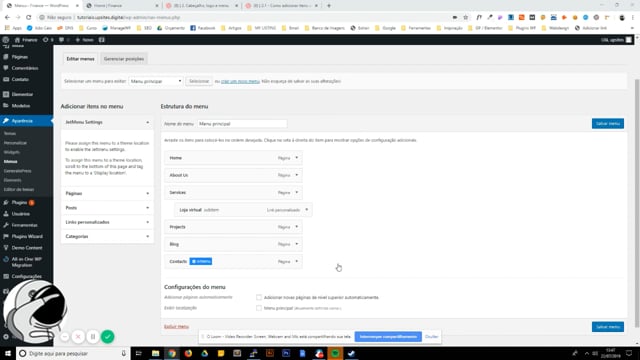Click Interromper compartilhamento in the sharing bar
This screenshot has width=640, height=360.
[x=388, y=337]
